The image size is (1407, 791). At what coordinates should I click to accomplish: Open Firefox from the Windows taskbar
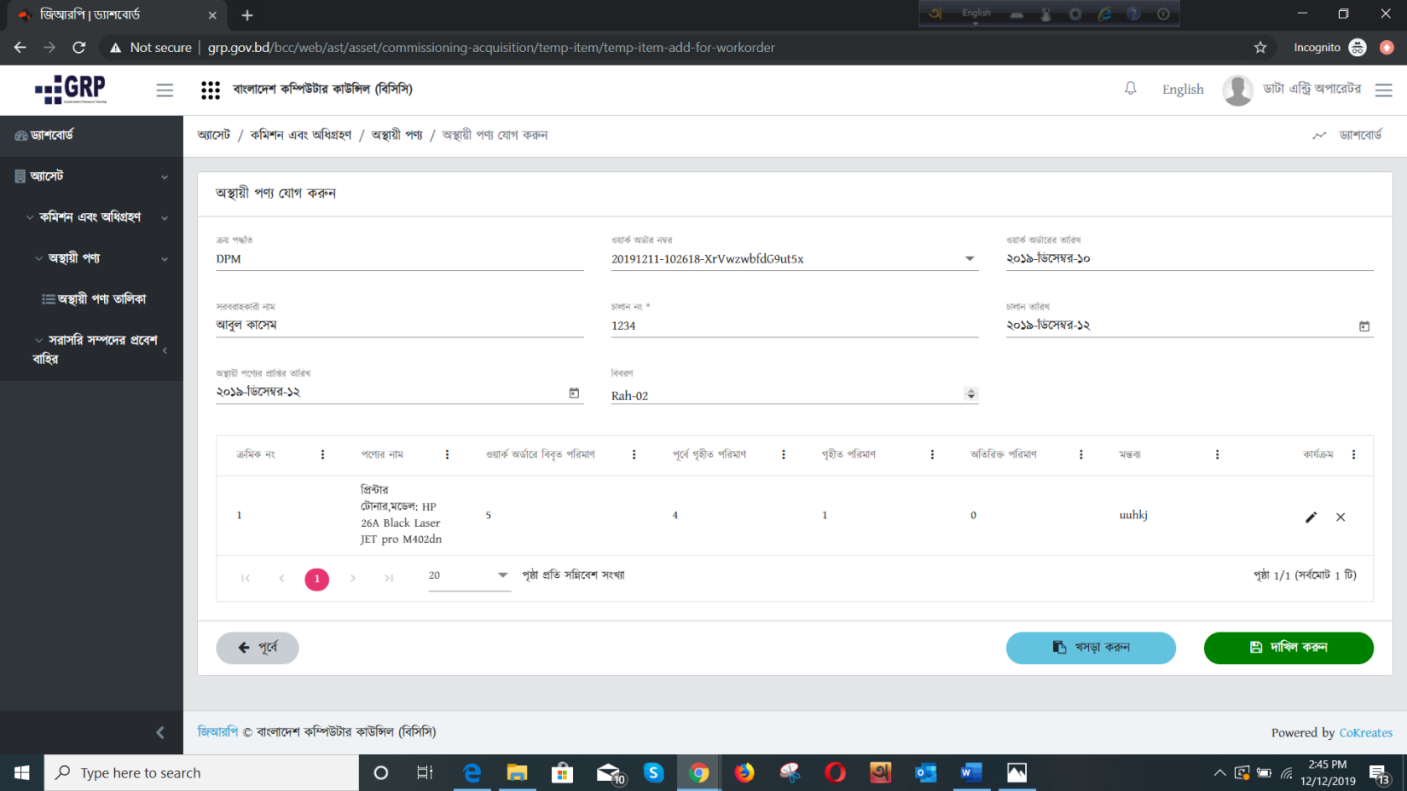(x=744, y=773)
